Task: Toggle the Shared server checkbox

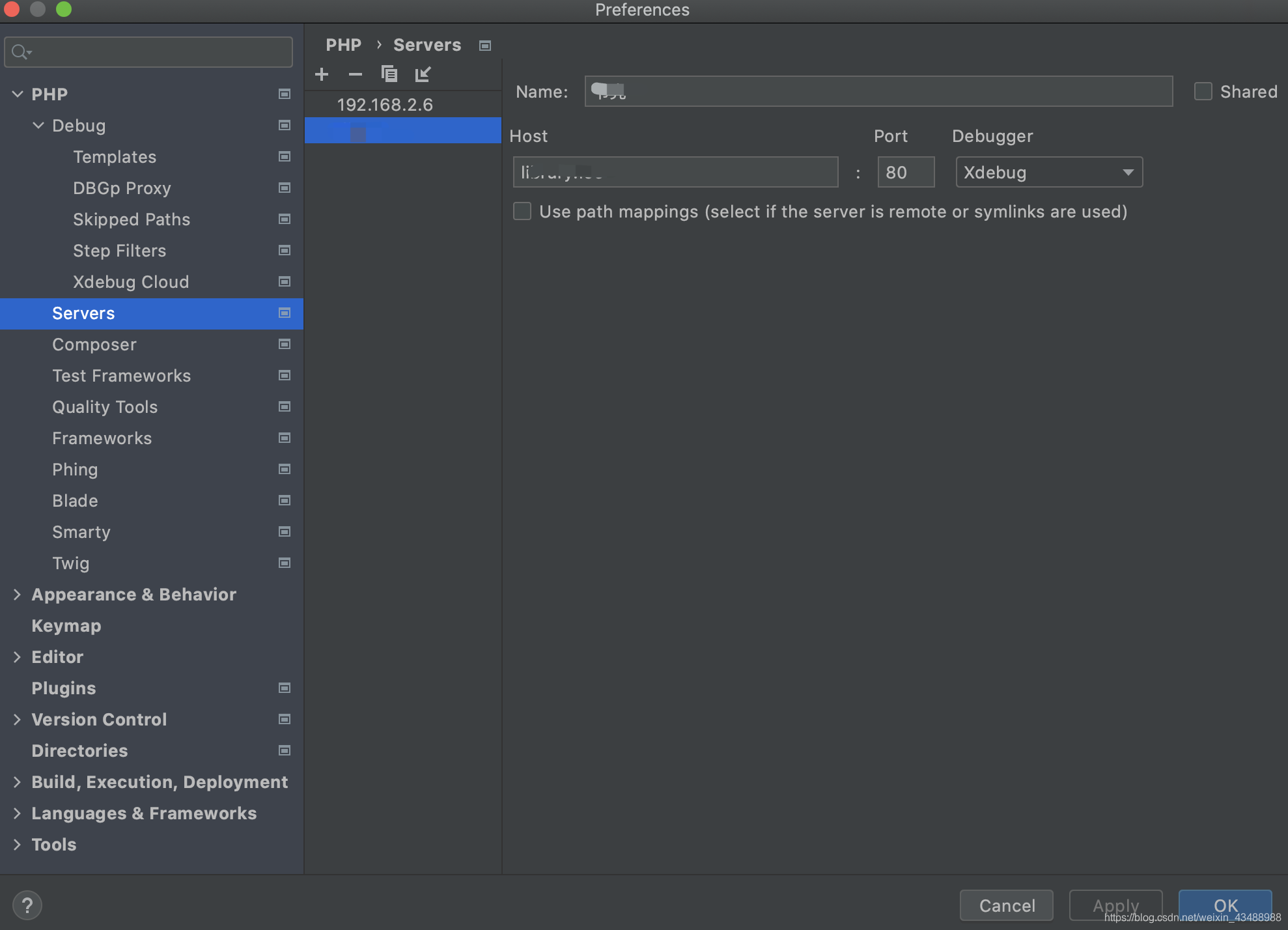Action: tap(1202, 92)
